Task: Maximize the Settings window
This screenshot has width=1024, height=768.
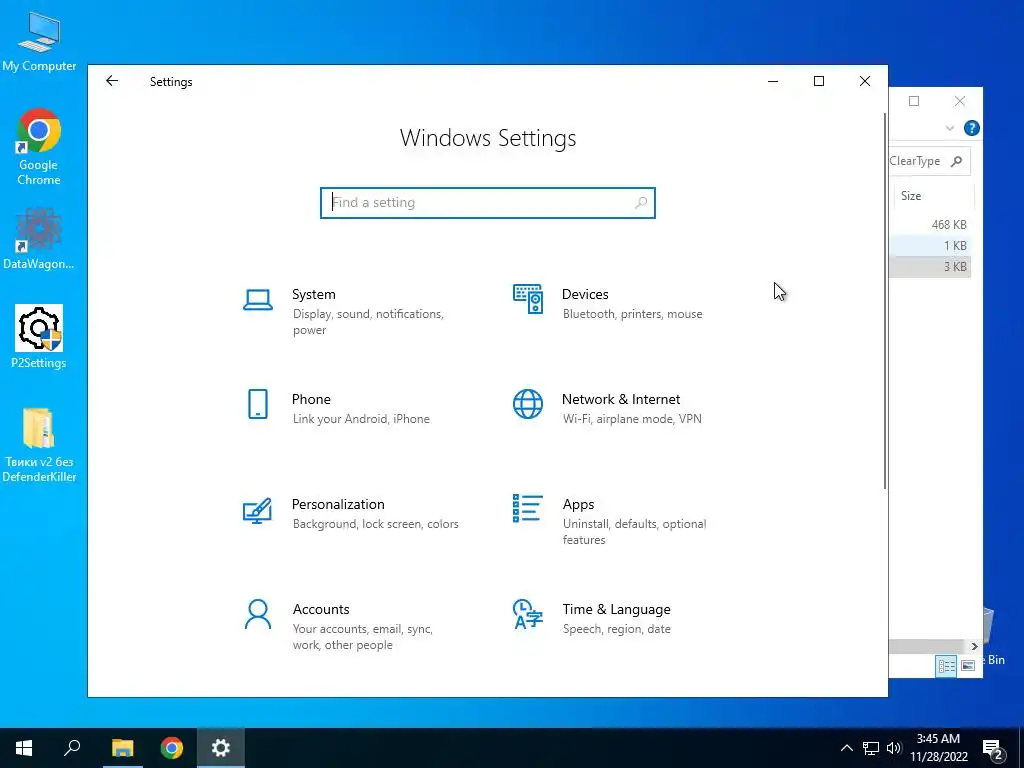Action: [x=819, y=81]
